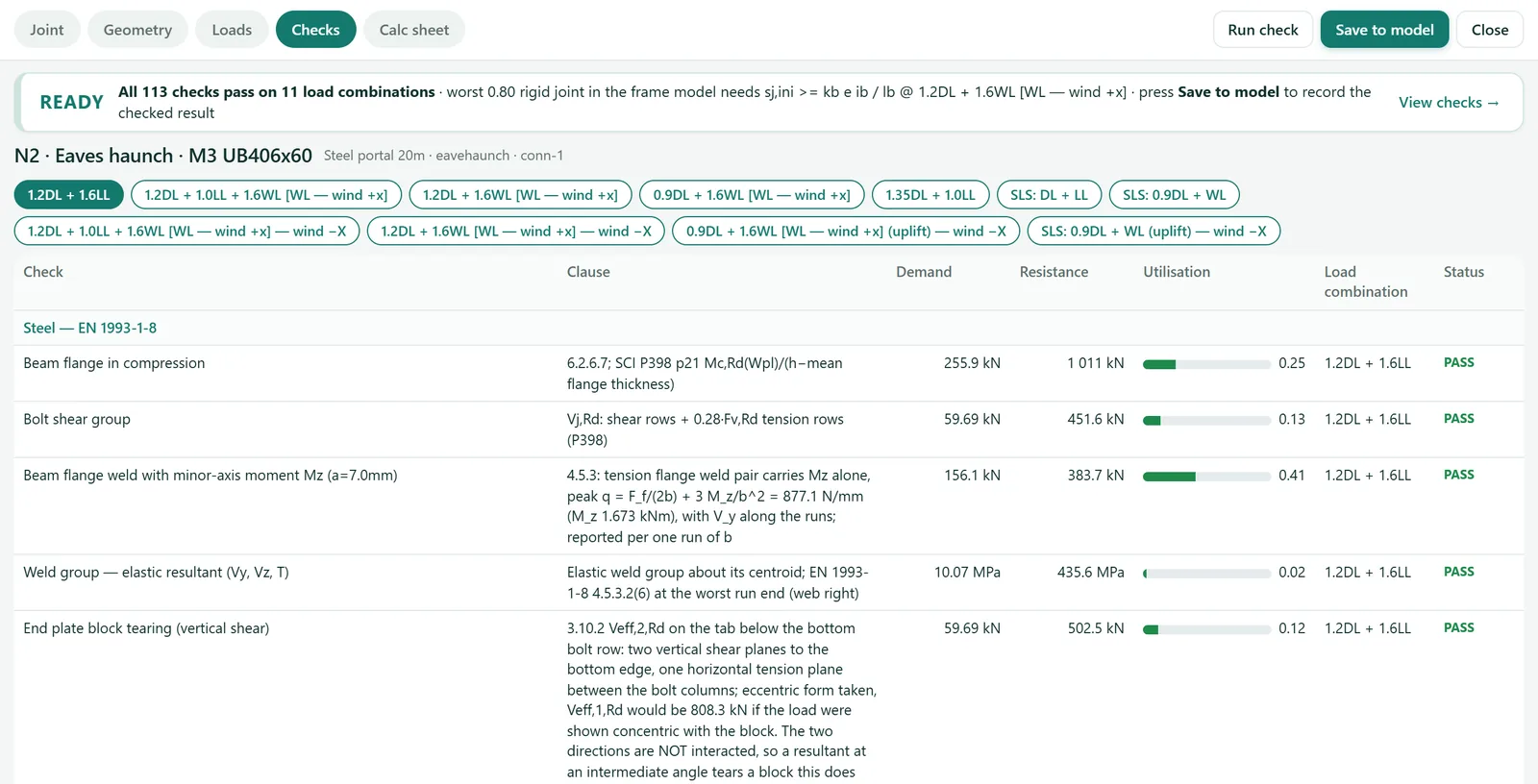
Task: Follow the View checks link
Action: 1449,103
